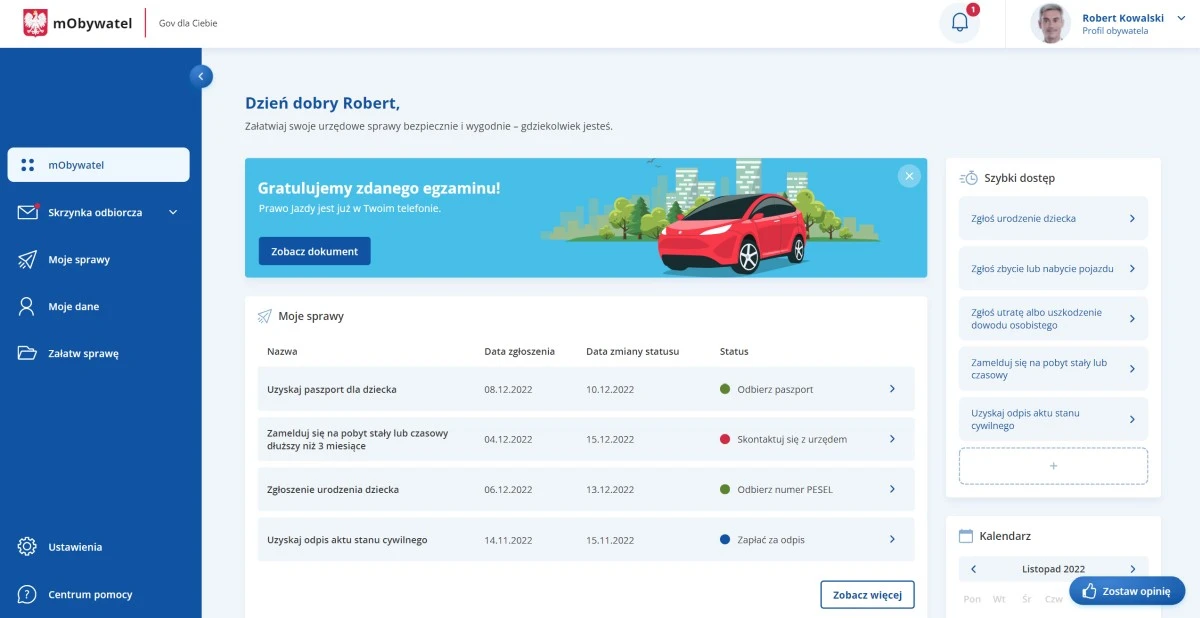
Task: Open Centrum pomocy help icon
Action: tap(28, 594)
